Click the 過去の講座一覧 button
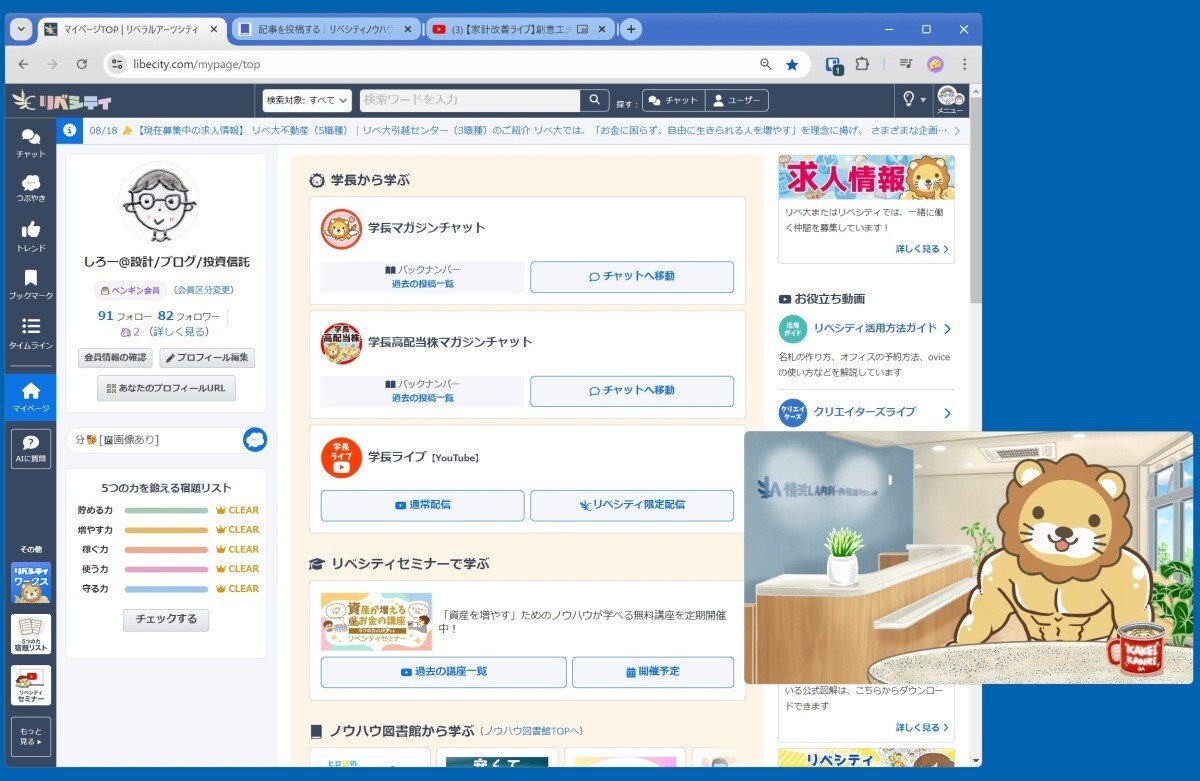Screen dimensions: 1200x781 [444, 672]
